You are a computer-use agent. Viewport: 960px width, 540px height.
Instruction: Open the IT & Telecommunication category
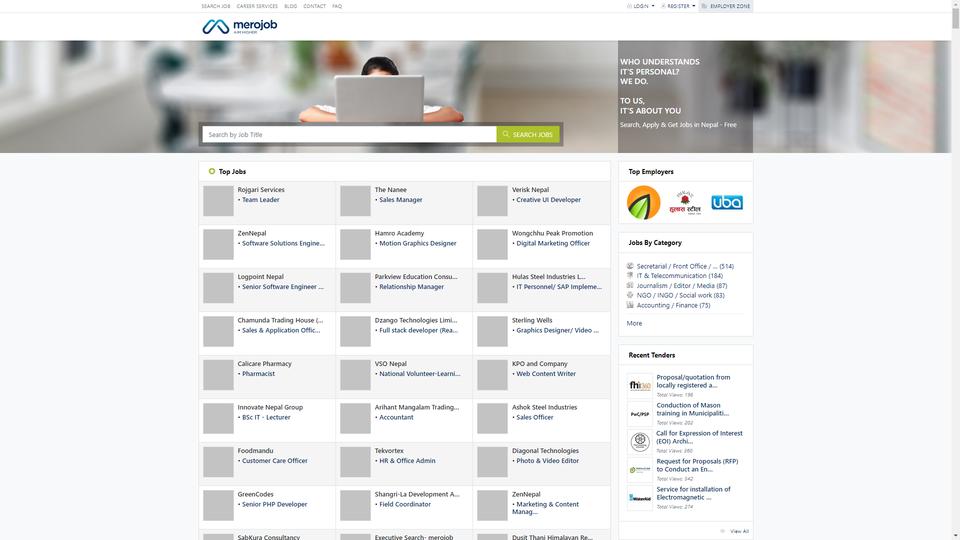click(x=679, y=276)
